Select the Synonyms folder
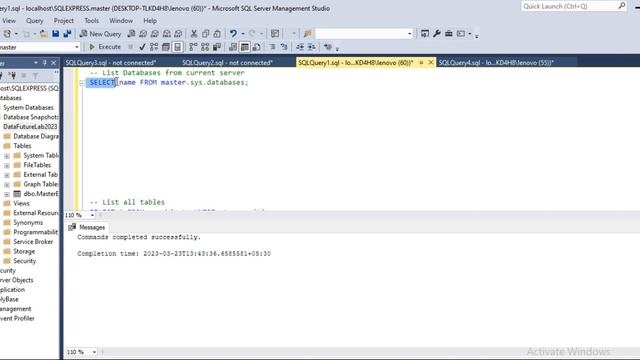640x360 pixels. [28, 222]
